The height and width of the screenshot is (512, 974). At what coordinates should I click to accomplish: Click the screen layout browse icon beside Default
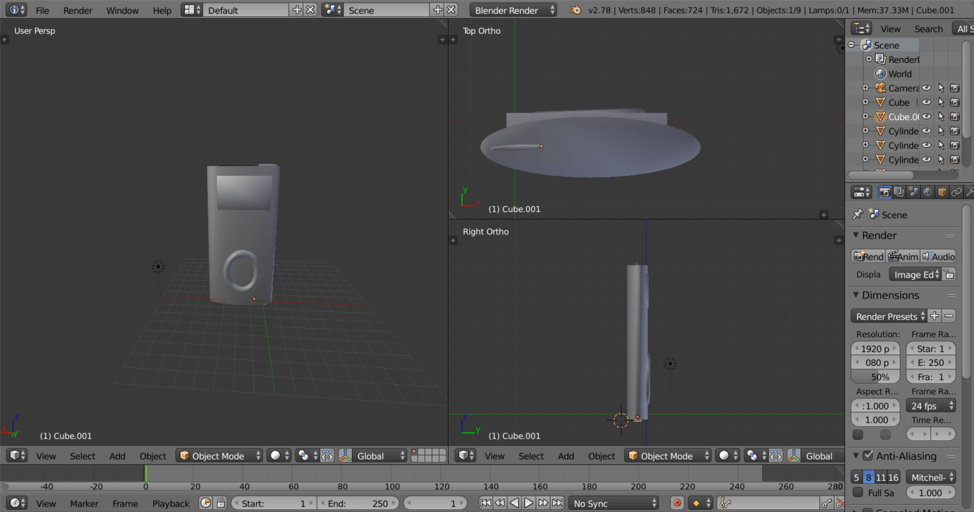click(x=192, y=10)
